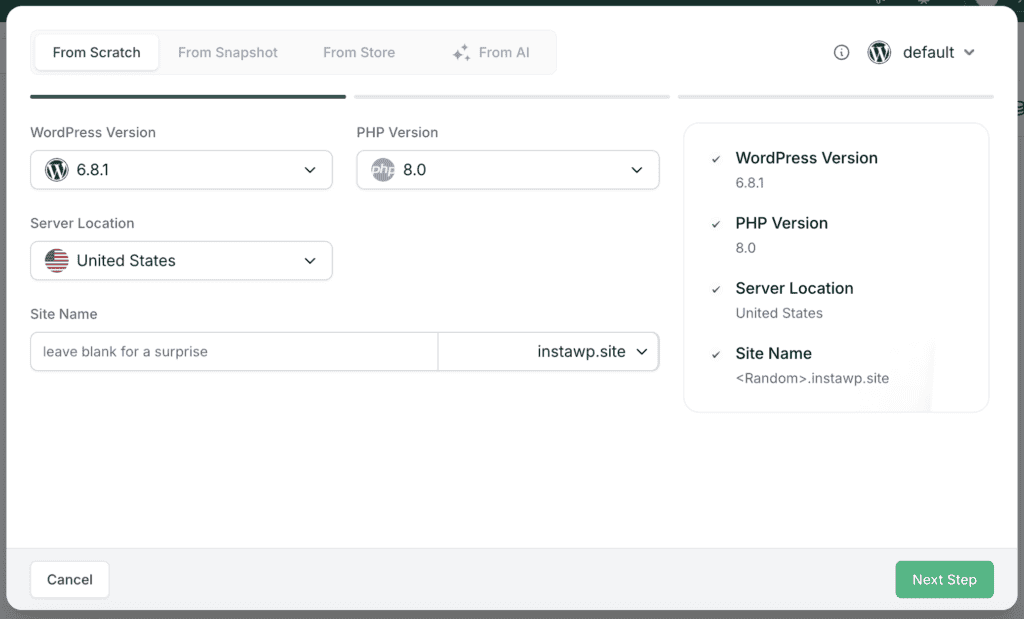Click the United States flag icon
Viewport: 1024px width, 619px height.
[x=57, y=261]
